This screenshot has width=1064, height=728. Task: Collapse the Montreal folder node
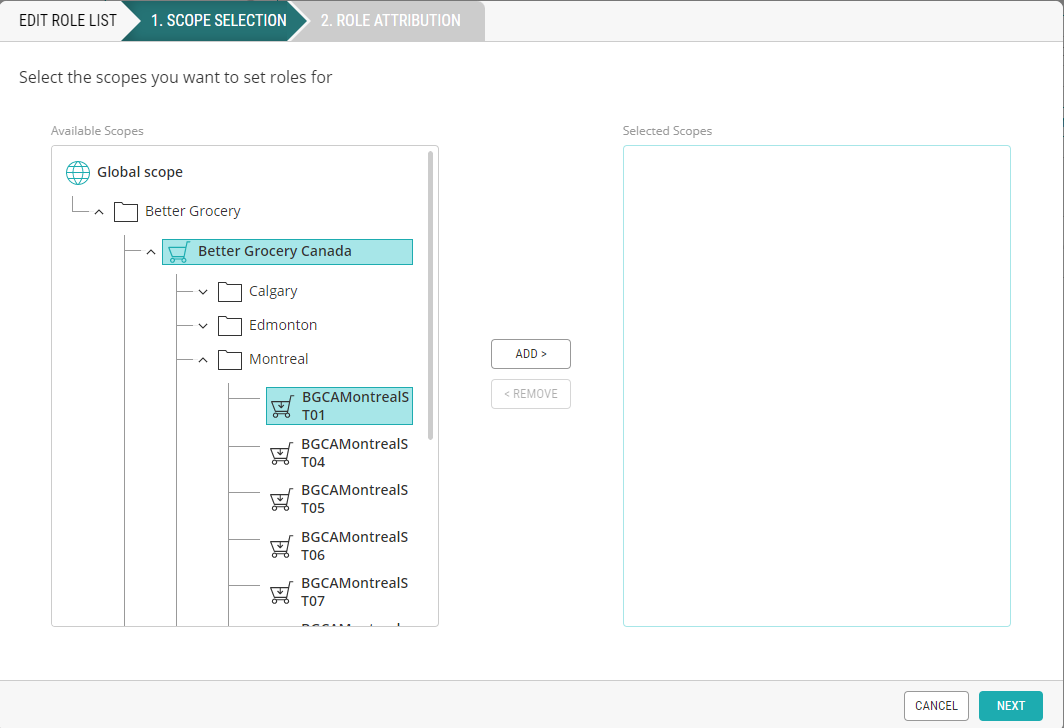click(203, 360)
